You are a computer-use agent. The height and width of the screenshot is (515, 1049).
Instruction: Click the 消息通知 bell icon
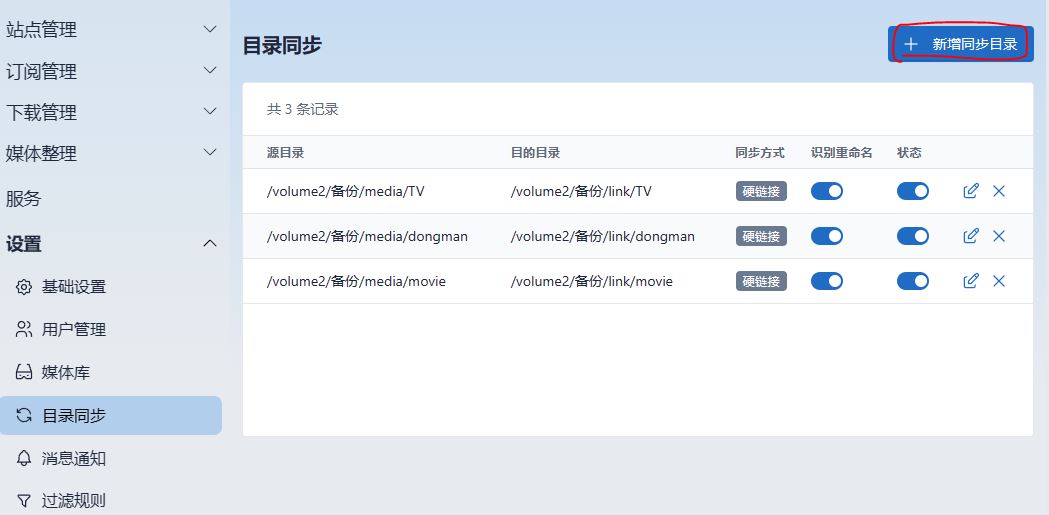24,458
